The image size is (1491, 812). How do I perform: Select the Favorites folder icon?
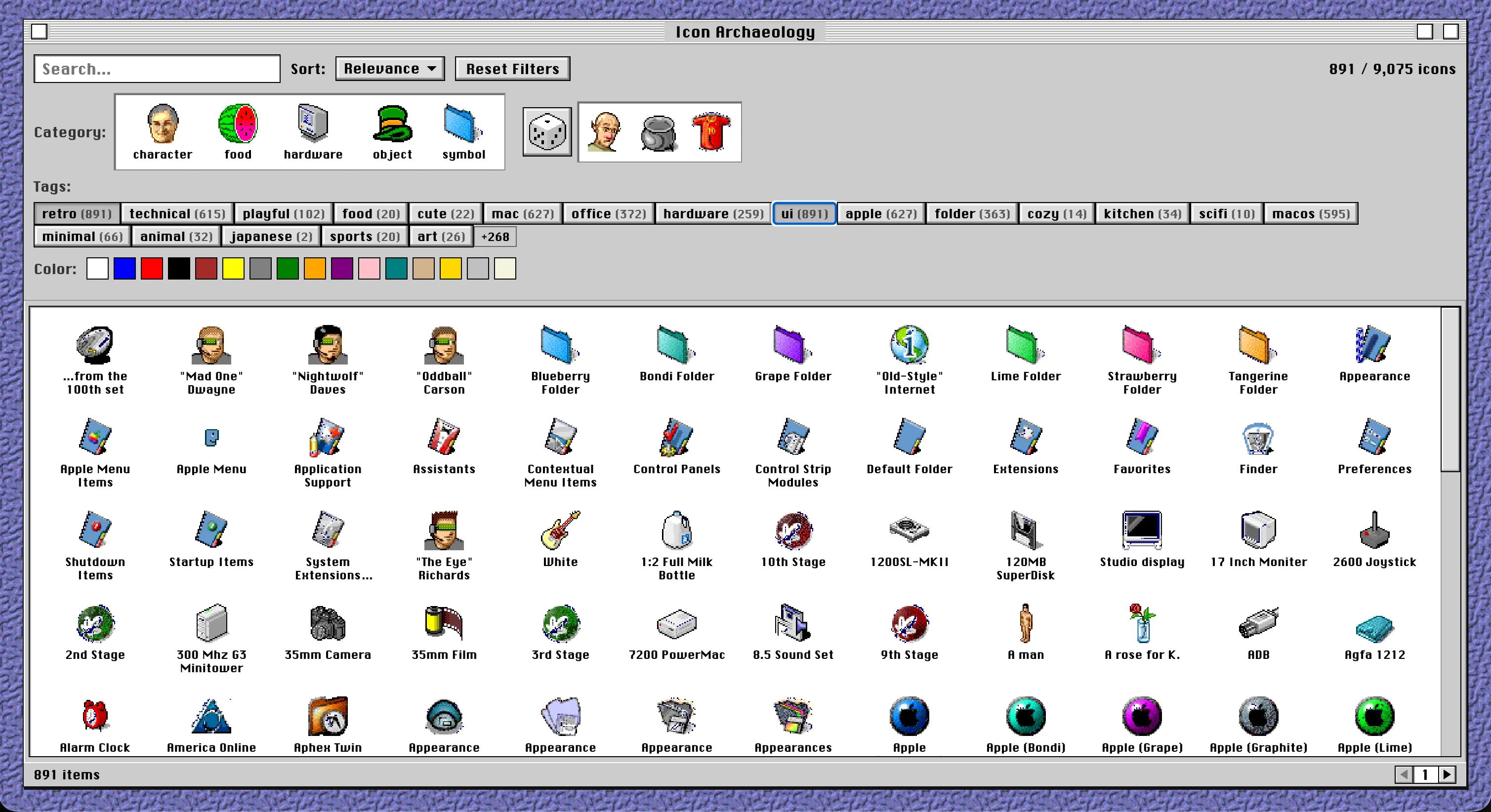point(1141,438)
